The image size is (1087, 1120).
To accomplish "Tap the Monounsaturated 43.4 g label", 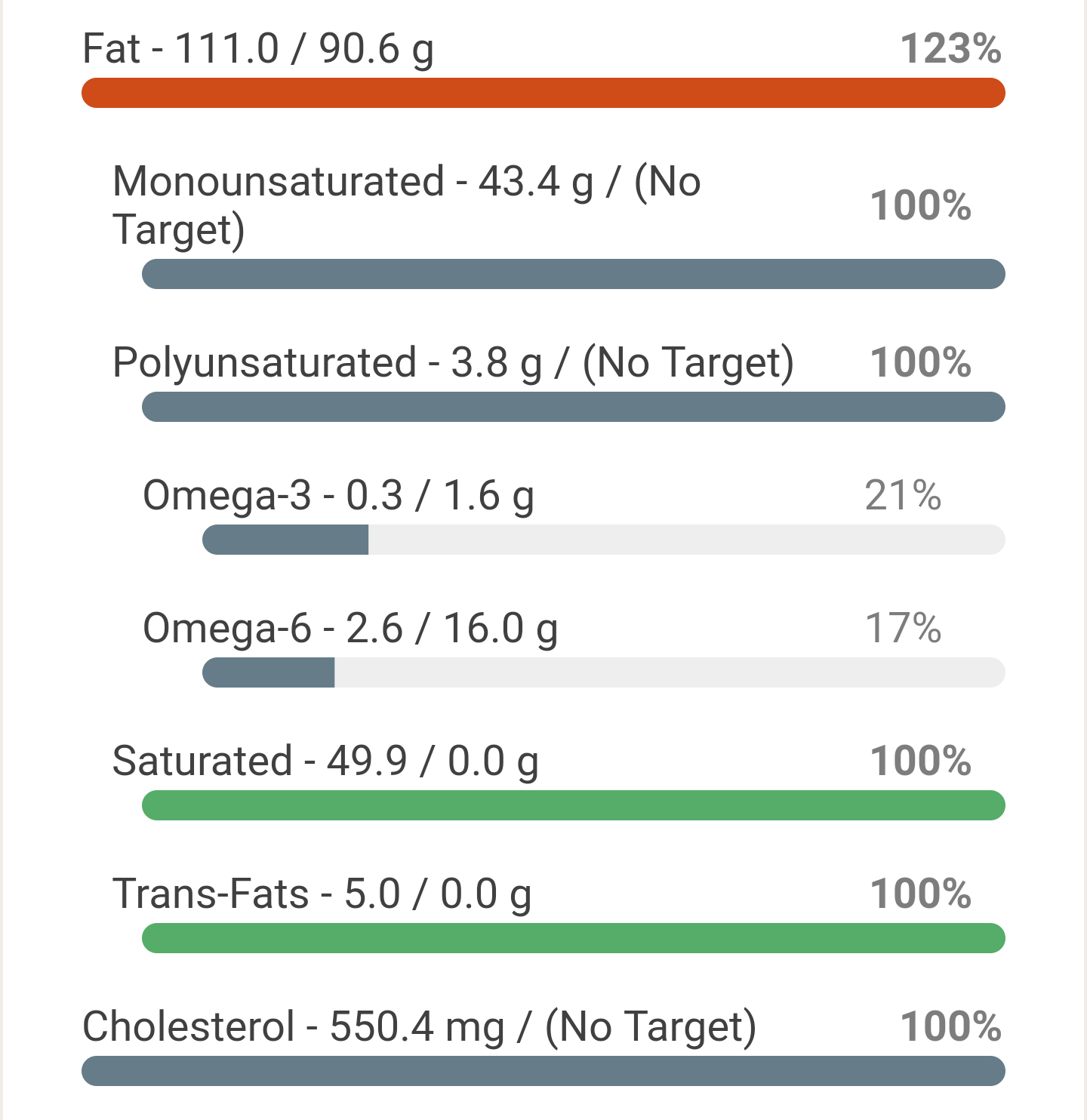I will coord(407,205).
